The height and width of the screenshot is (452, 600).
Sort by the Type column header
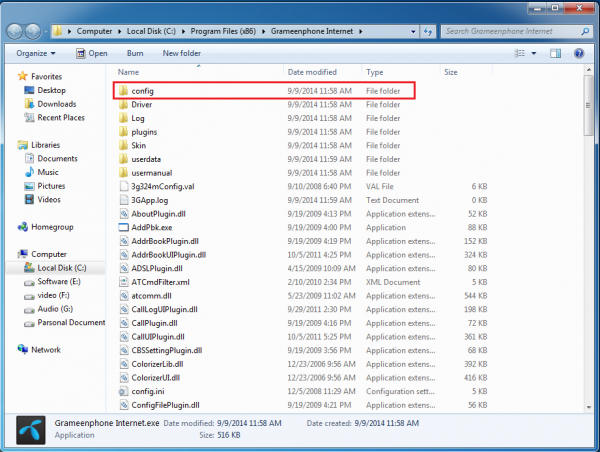(401, 72)
